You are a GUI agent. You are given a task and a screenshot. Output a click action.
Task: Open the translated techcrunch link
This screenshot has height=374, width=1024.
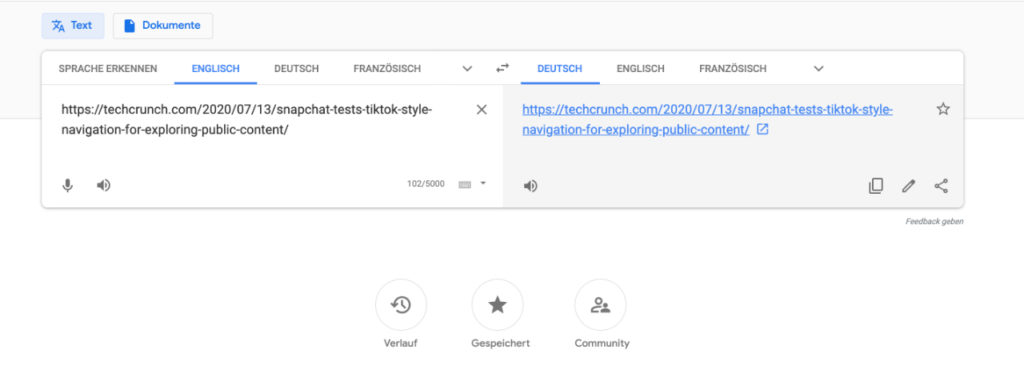[707, 119]
